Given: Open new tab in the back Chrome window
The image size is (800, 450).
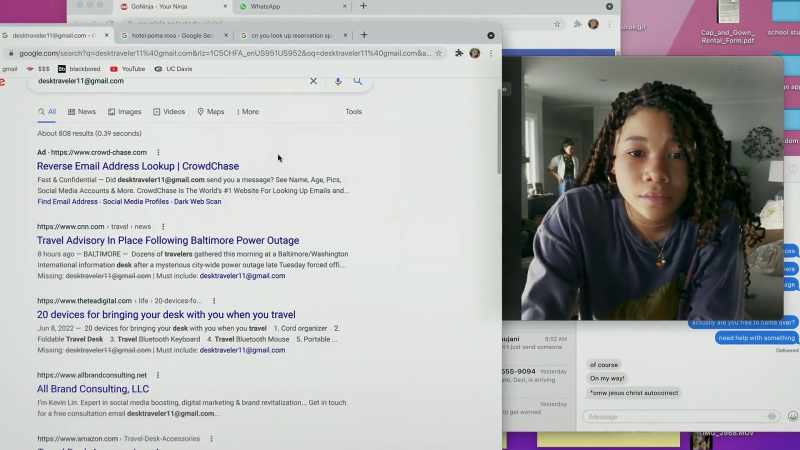Looking at the screenshot, I should coord(363,6).
